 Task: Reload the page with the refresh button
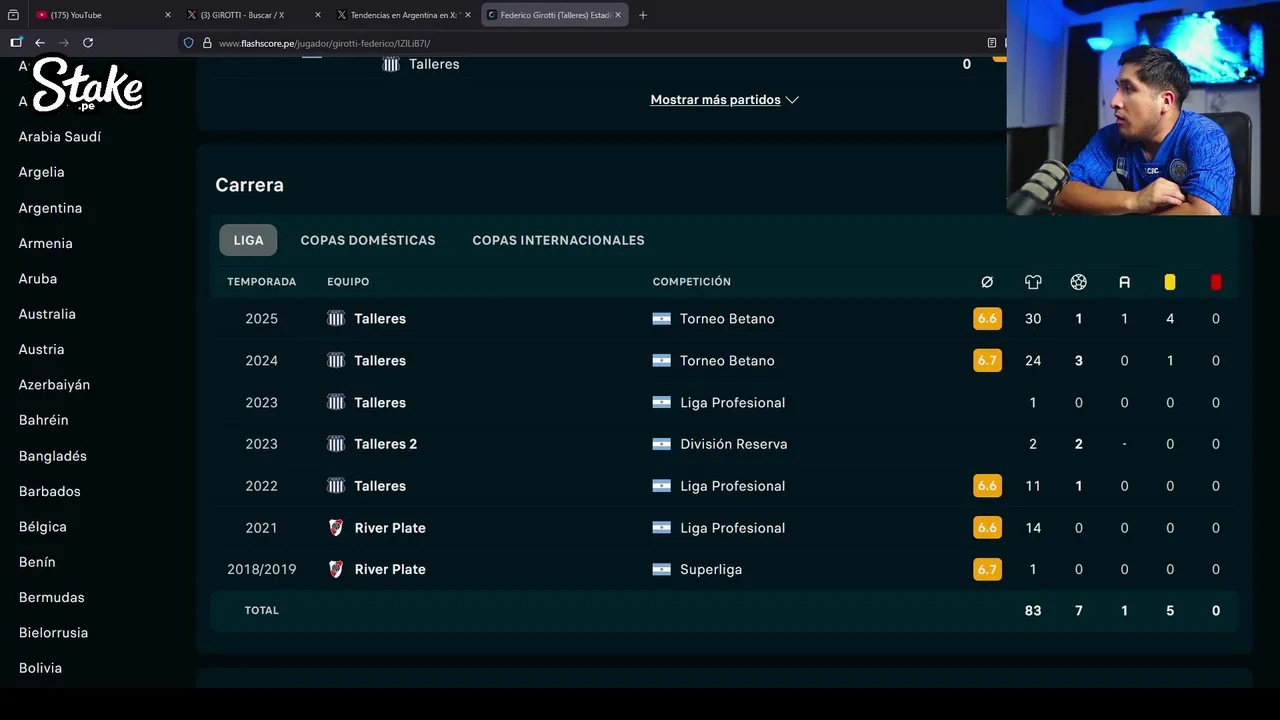click(x=88, y=43)
